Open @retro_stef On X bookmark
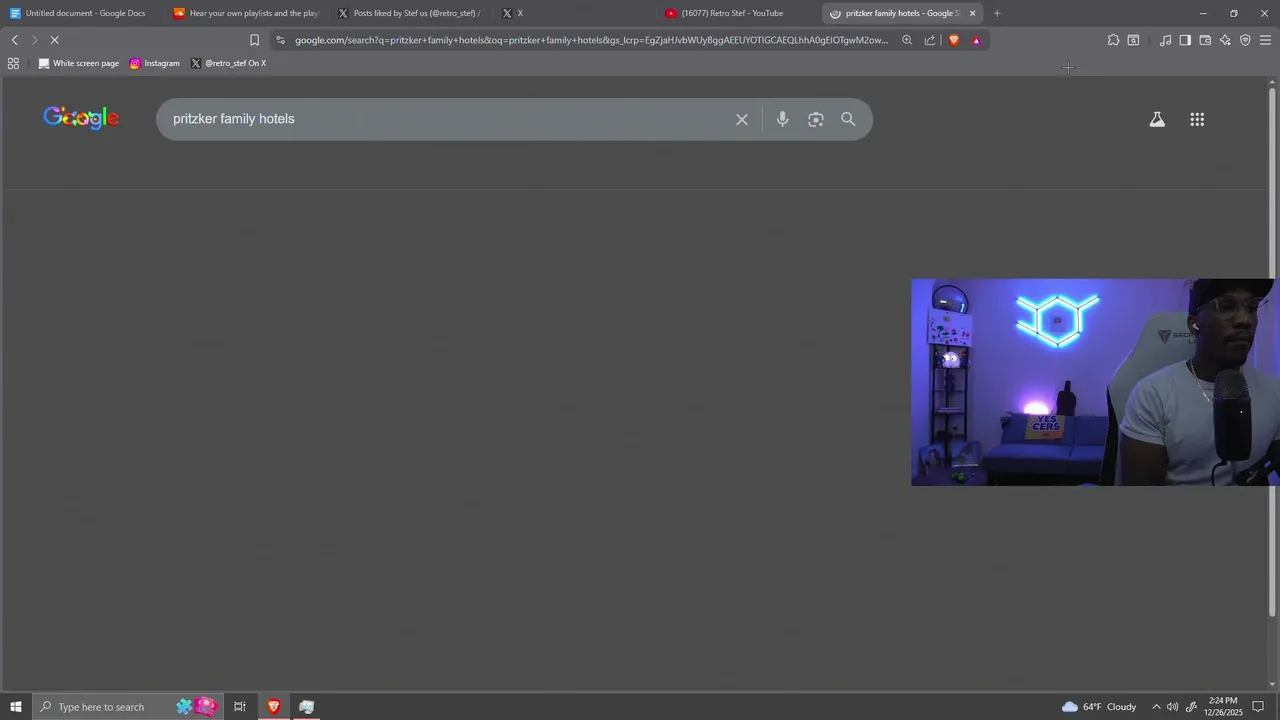1280x720 pixels. pyautogui.click(x=229, y=63)
